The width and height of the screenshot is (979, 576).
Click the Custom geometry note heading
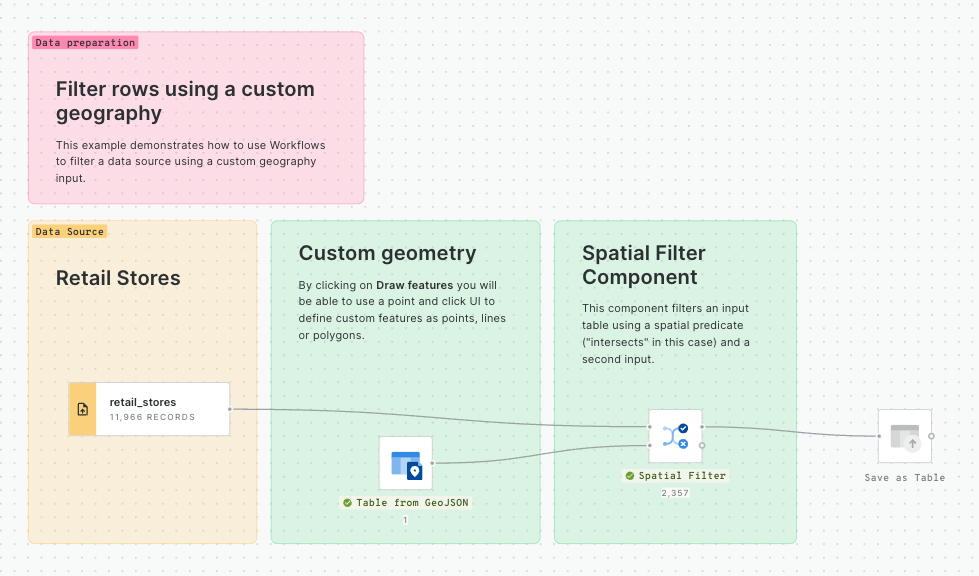click(x=387, y=253)
